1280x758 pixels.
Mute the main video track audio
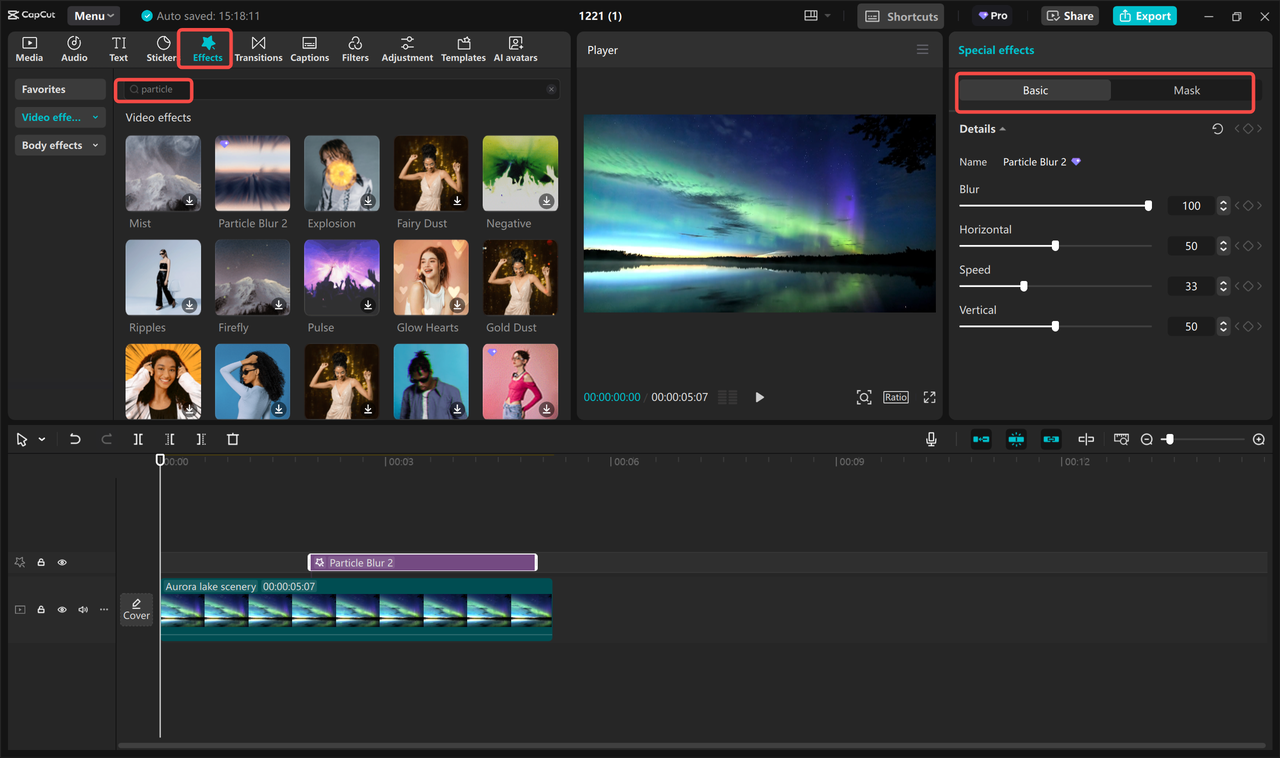pos(83,609)
